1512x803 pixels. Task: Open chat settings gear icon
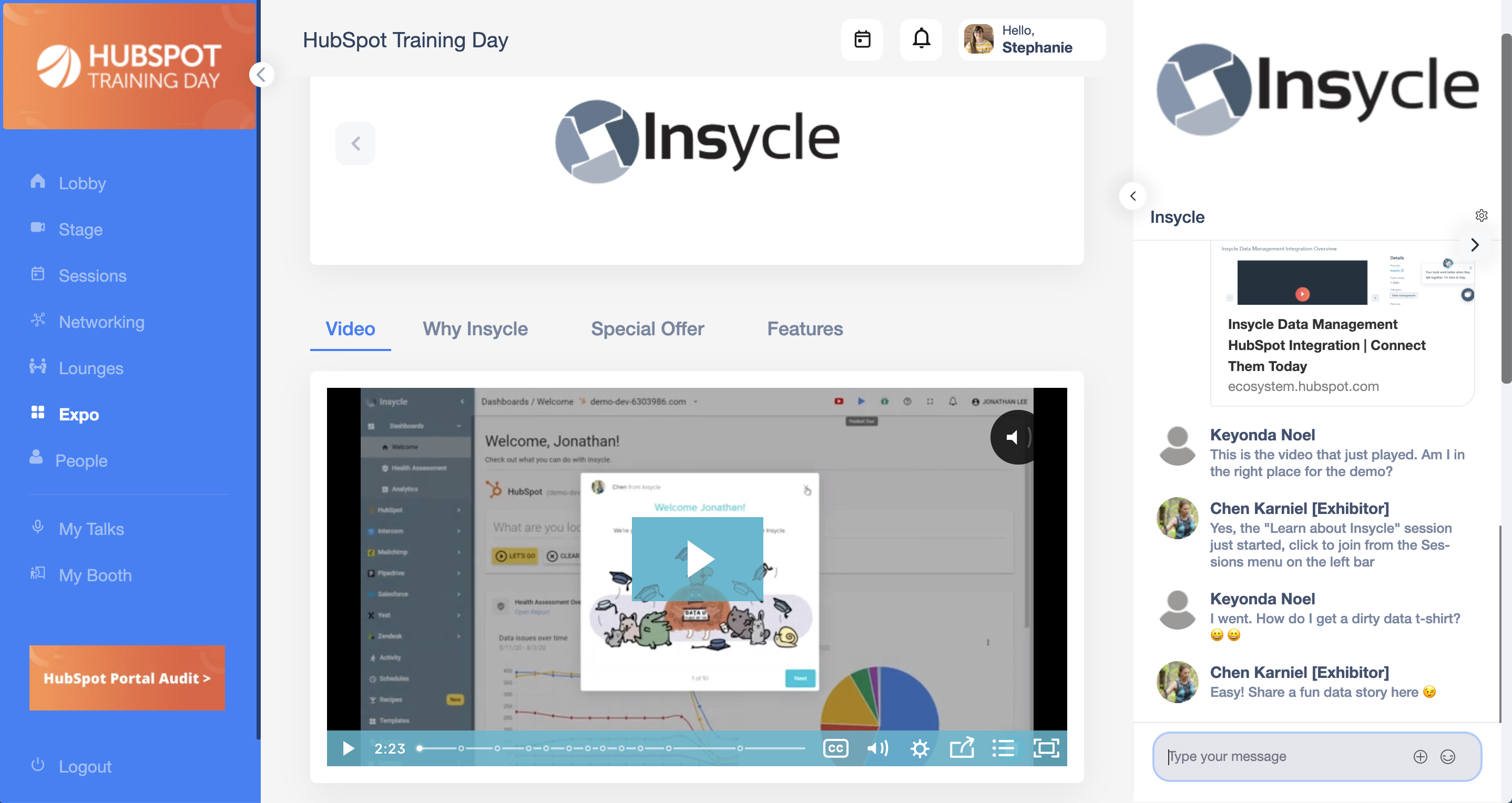tap(1481, 215)
